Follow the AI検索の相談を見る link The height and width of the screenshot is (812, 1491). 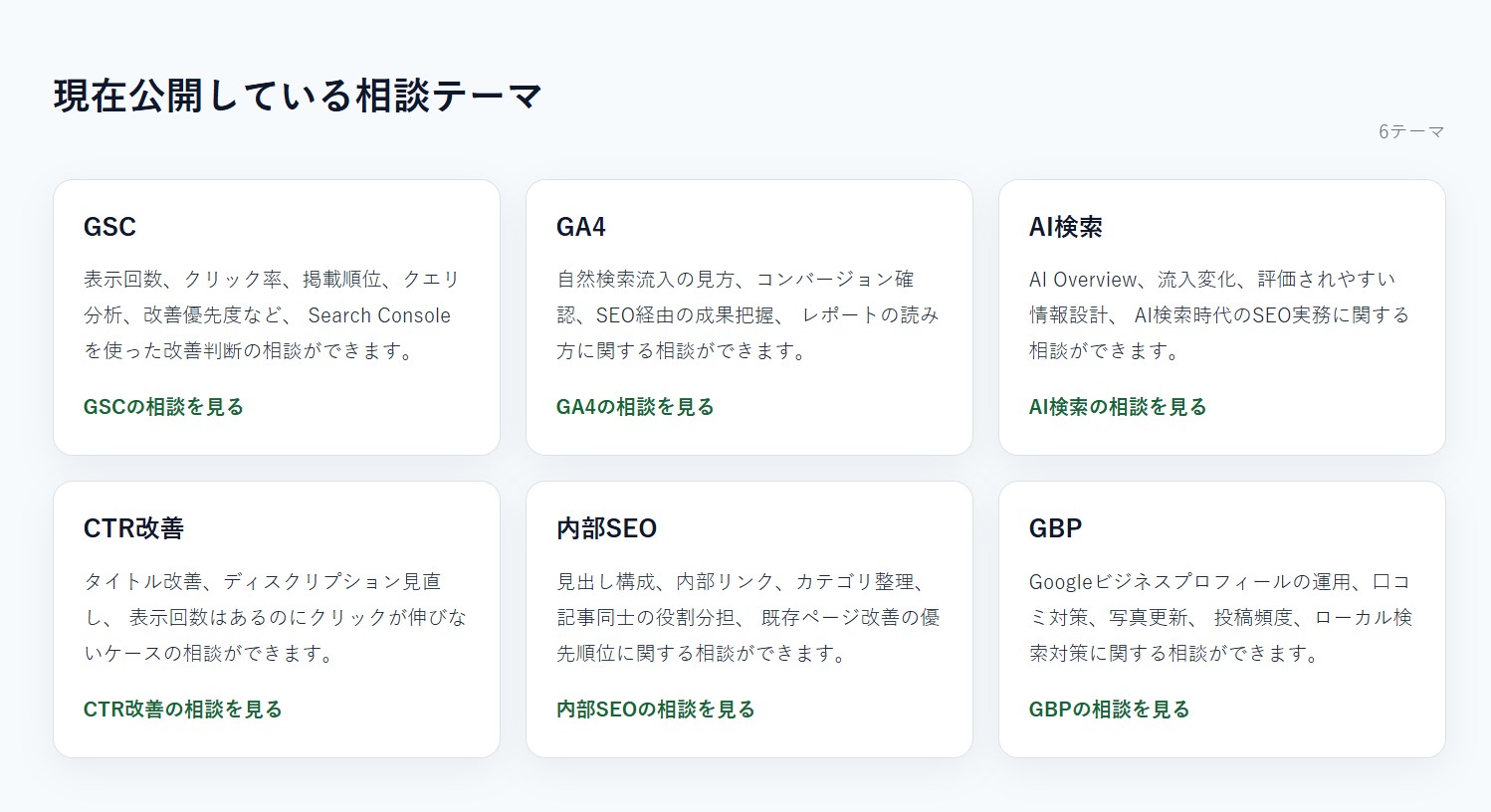coord(1117,407)
